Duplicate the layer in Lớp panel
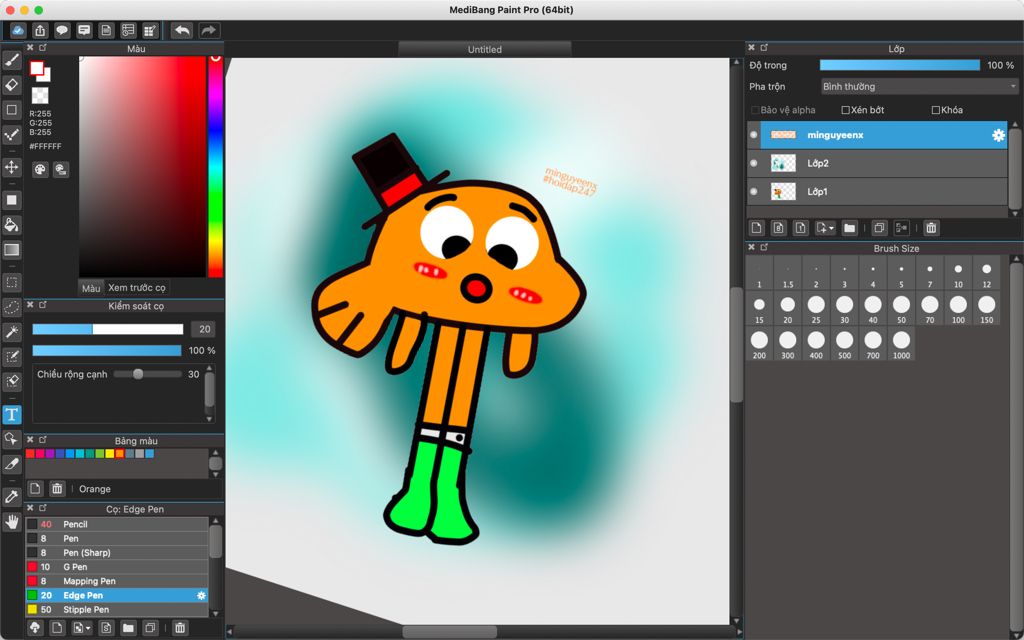This screenshot has width=1024, height=640. point(879,228)
